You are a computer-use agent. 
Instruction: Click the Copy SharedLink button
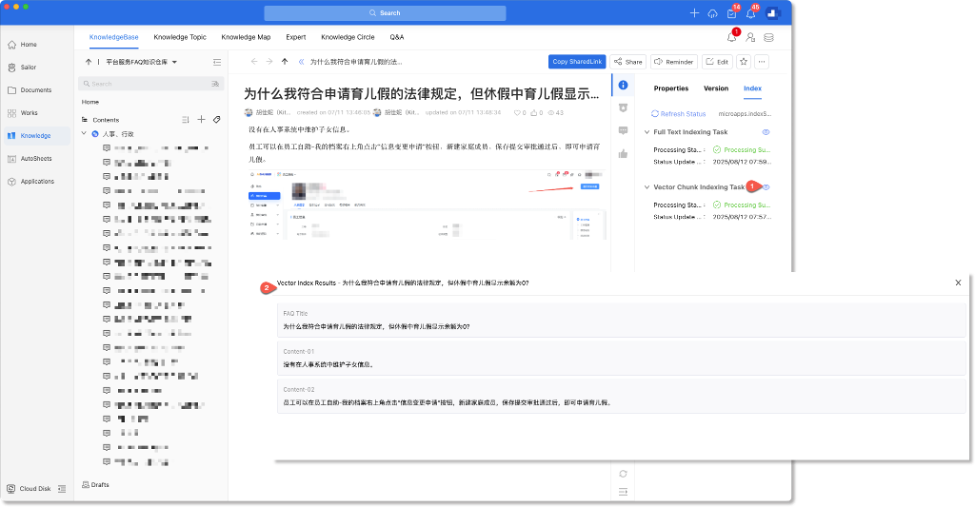[577, 61]
